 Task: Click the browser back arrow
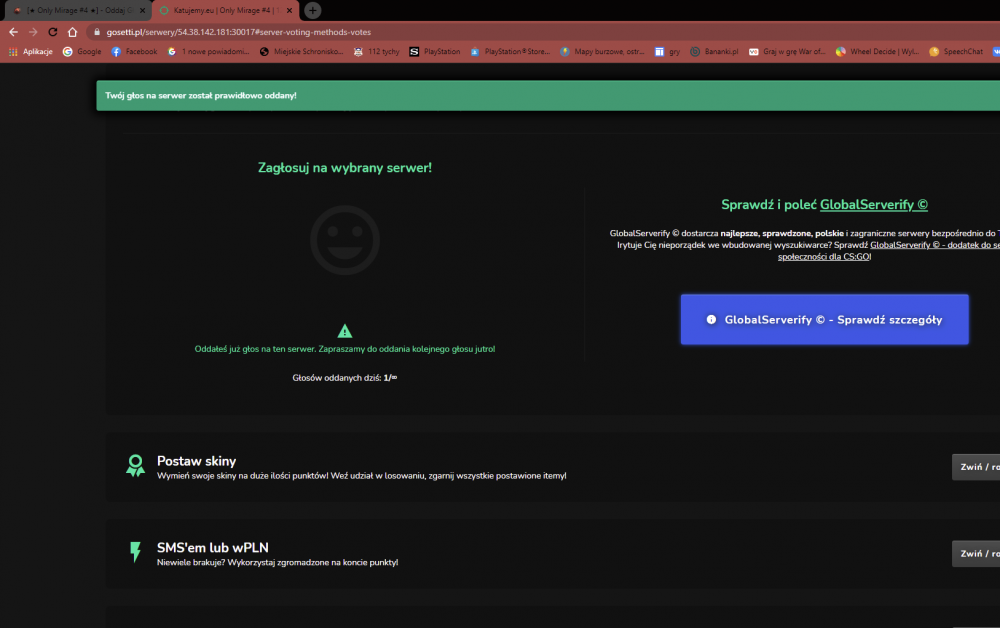click(x=13, y=32)
